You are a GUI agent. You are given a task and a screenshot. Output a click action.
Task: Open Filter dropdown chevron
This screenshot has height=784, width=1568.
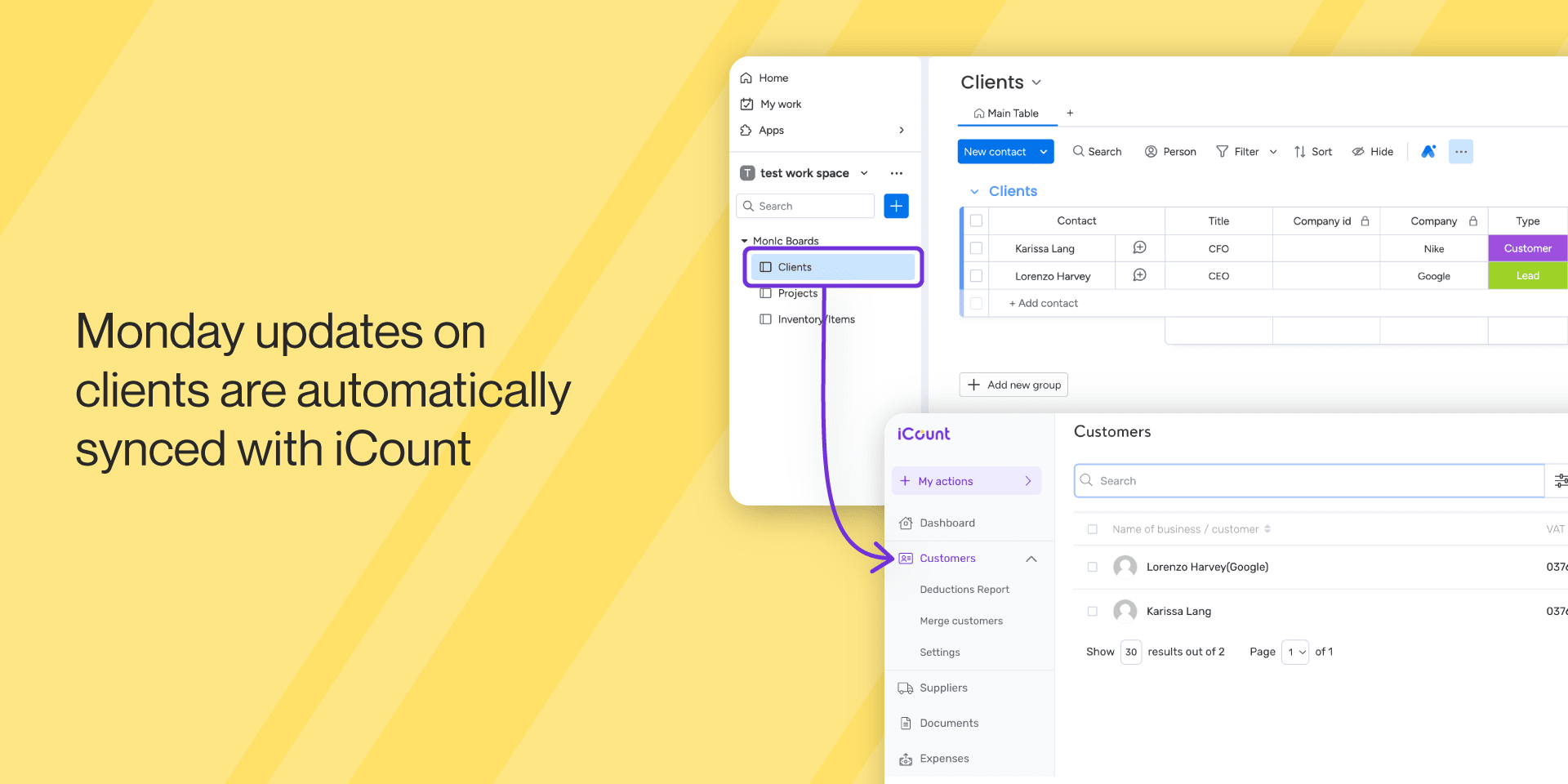[1273, 152]
